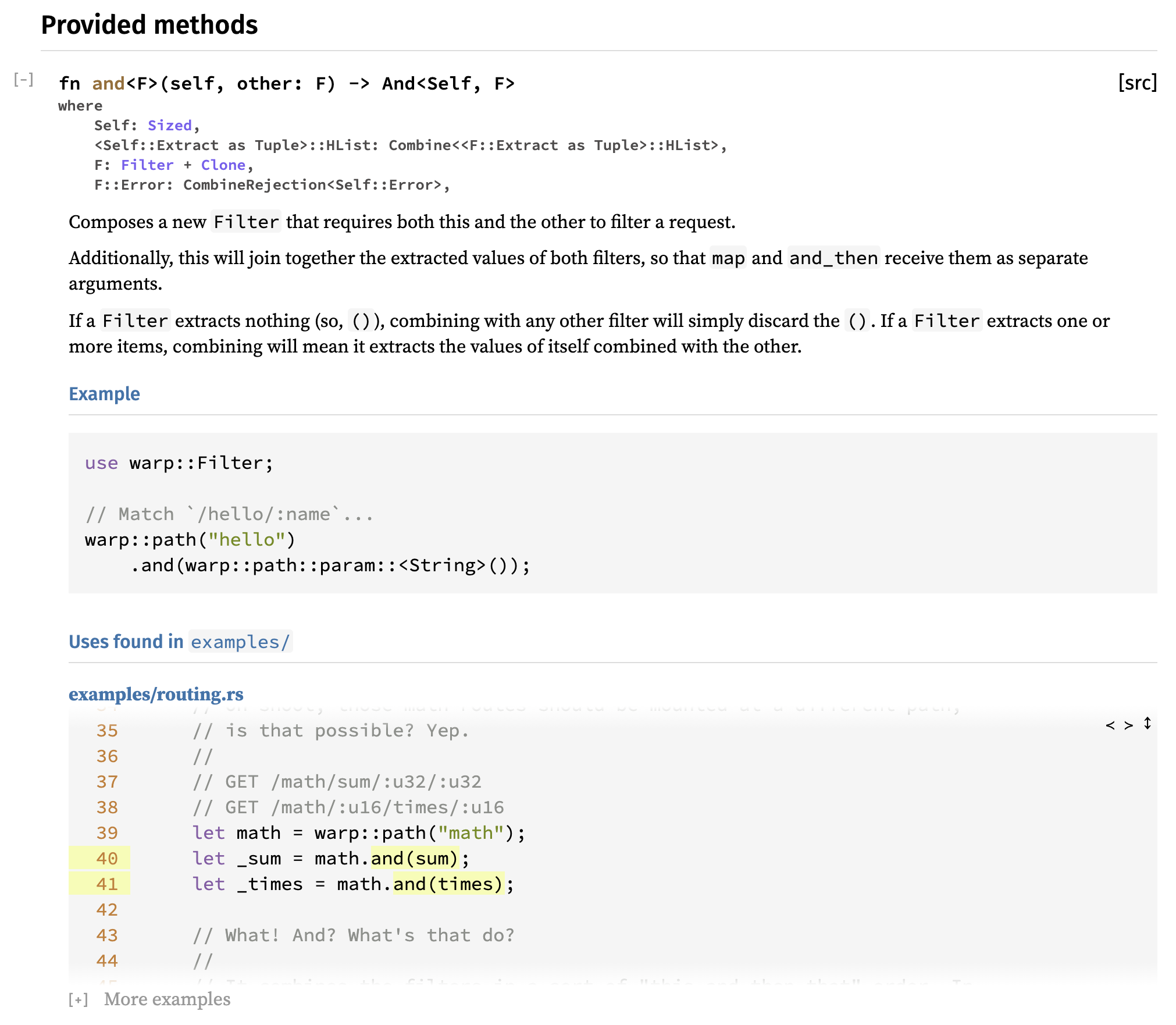Open the Sized trait link
This screenshot has width=1176, height=1025.
(x=170, y=126)
